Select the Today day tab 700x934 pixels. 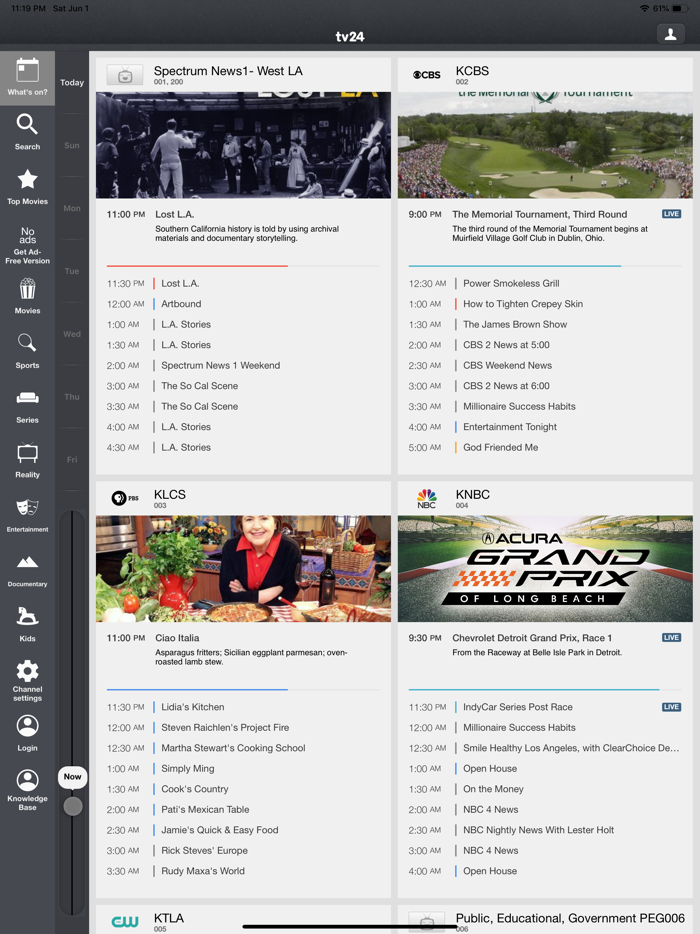[72, 82]
